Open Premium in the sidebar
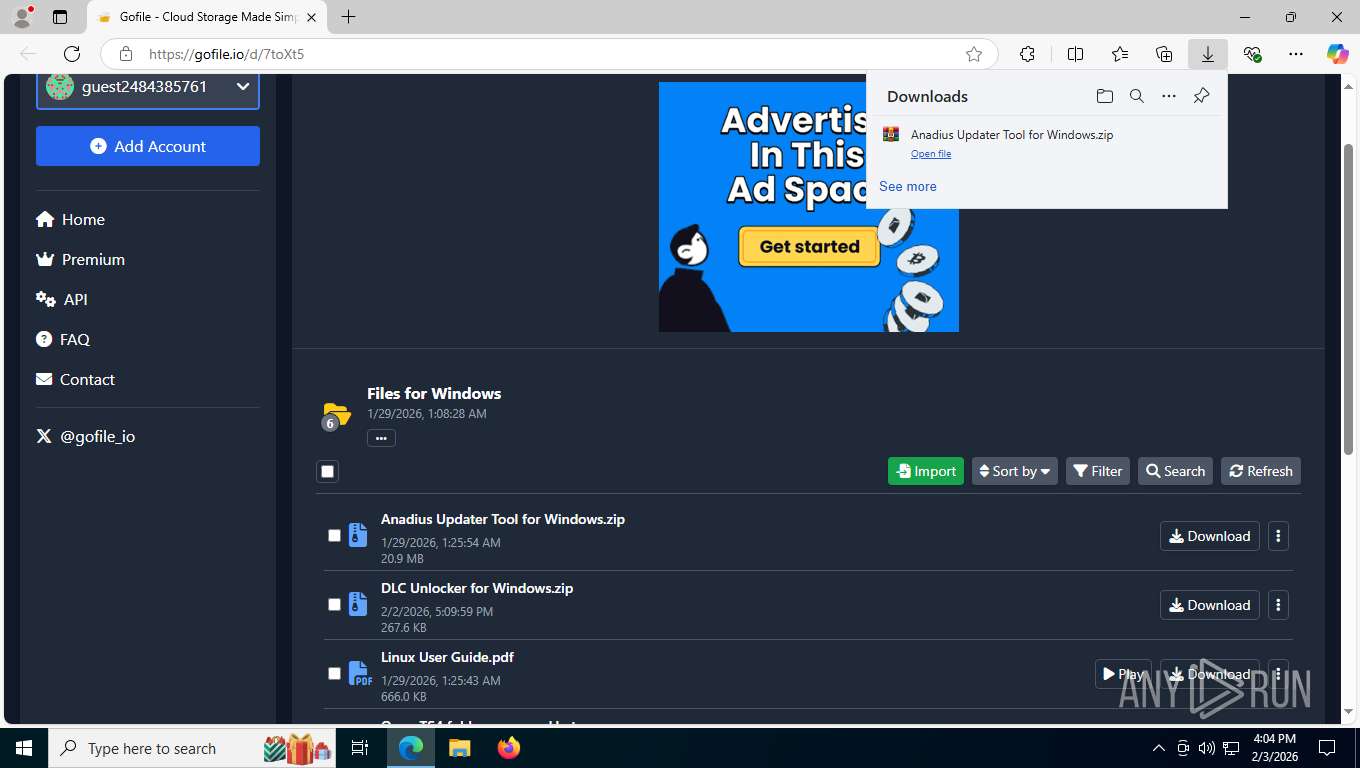 pyautogui.click(x=80, y=259)
